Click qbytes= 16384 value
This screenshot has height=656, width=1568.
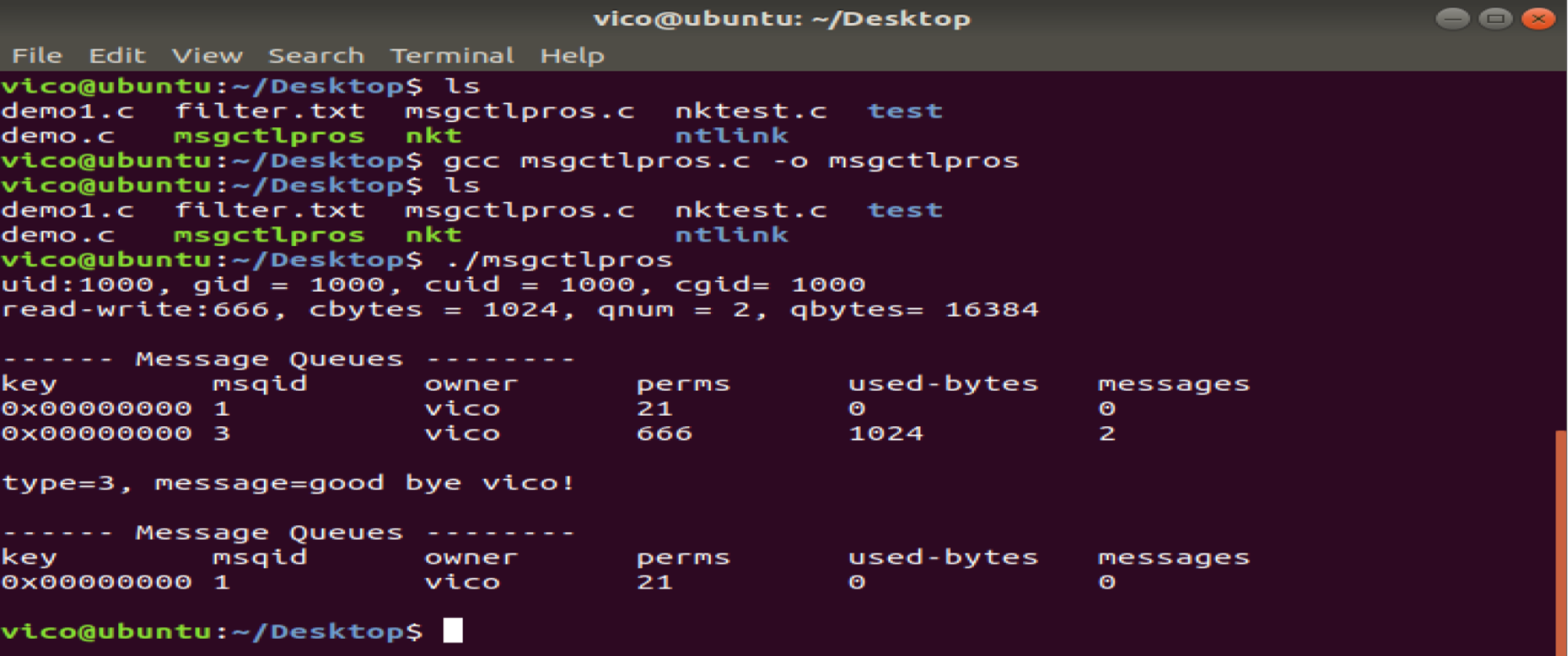(914, 309)
